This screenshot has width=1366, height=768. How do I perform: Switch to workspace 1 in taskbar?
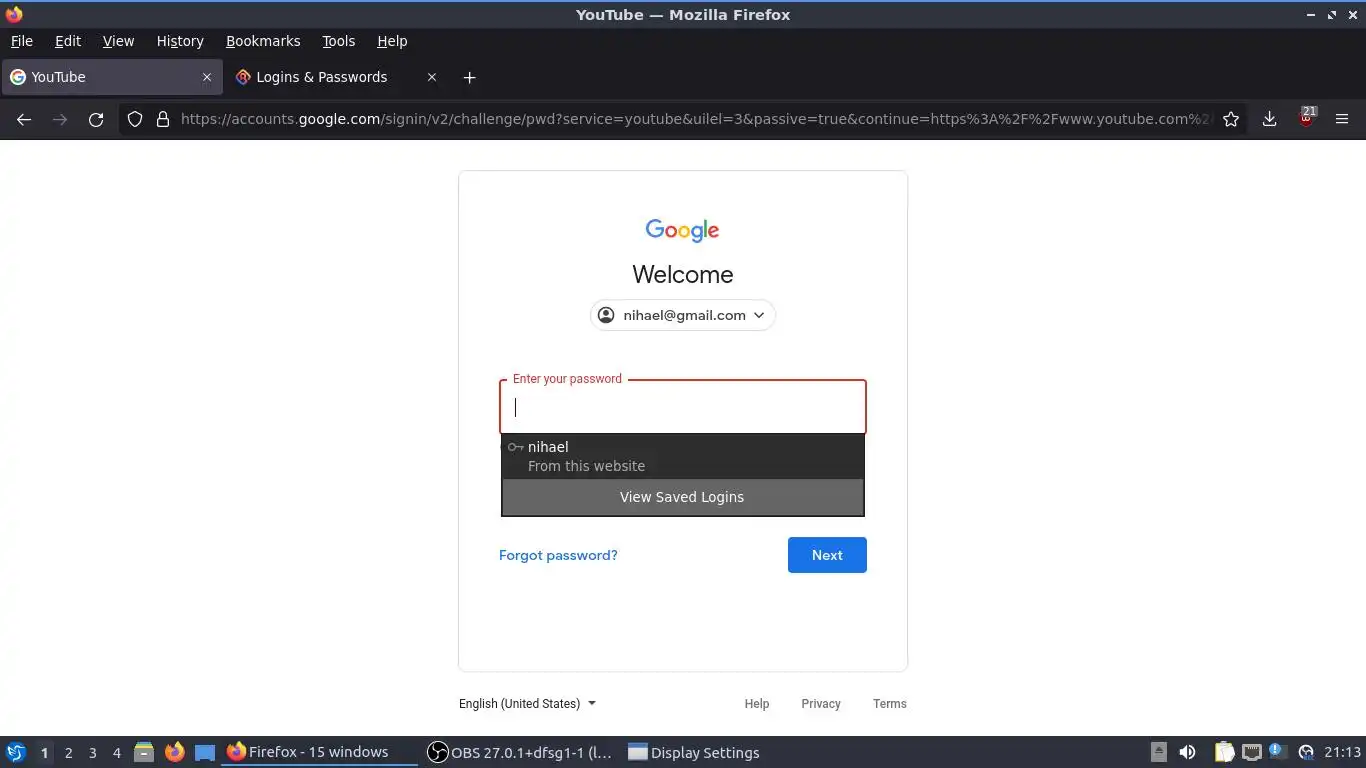click(44, 753)
